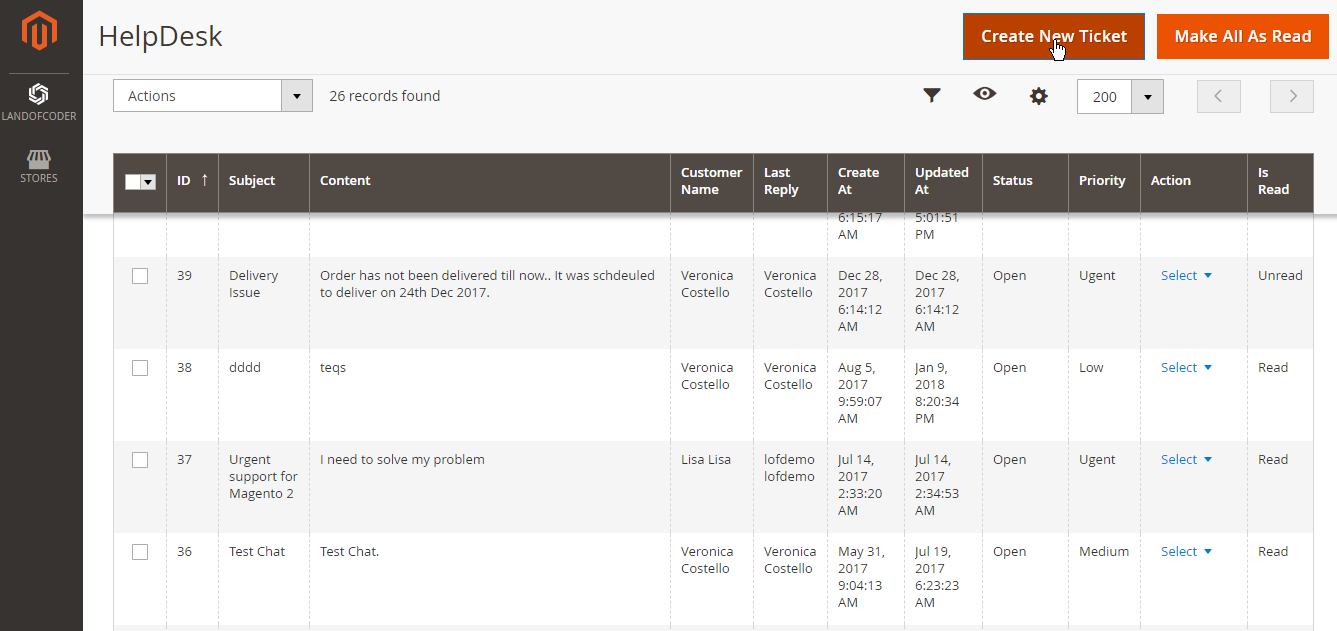Open the columns gear settings icon

[1039, 96]
